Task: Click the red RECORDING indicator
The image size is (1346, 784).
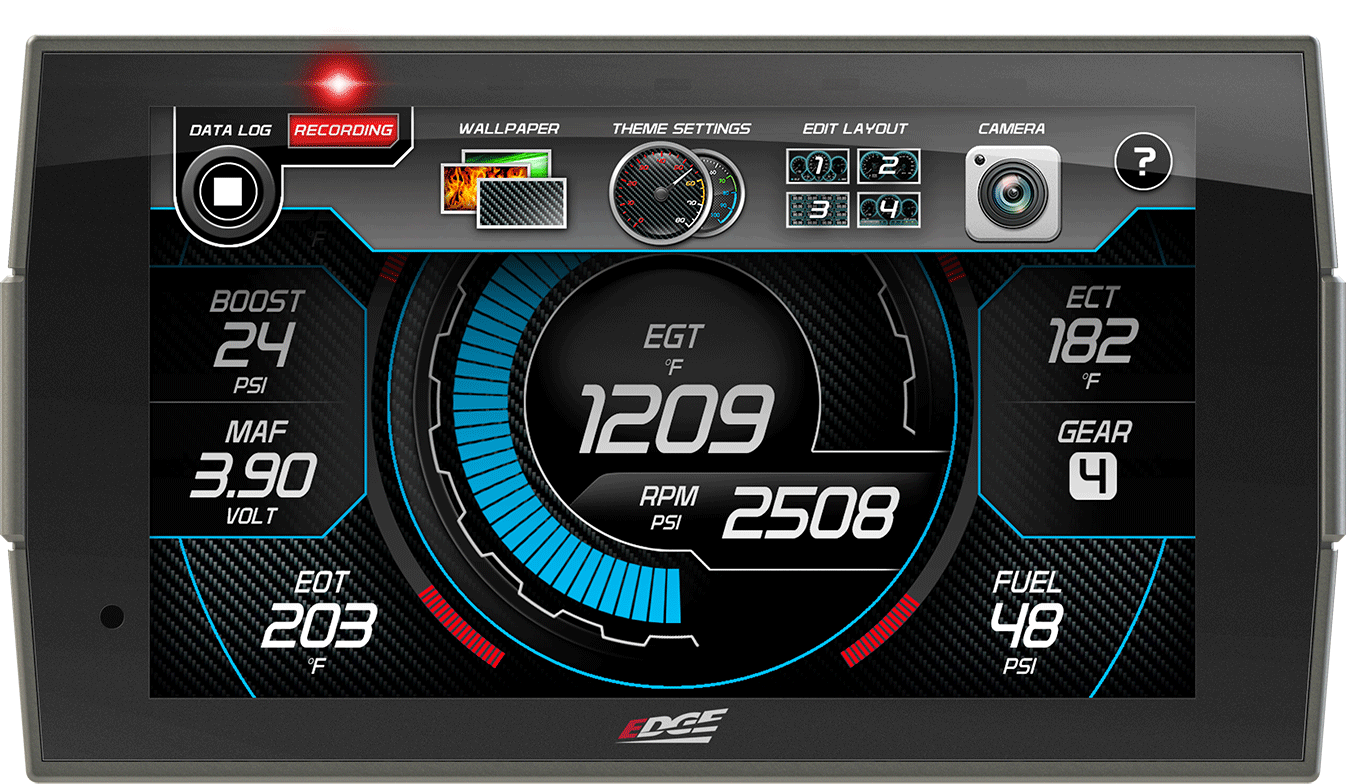Action: [344, 130]
